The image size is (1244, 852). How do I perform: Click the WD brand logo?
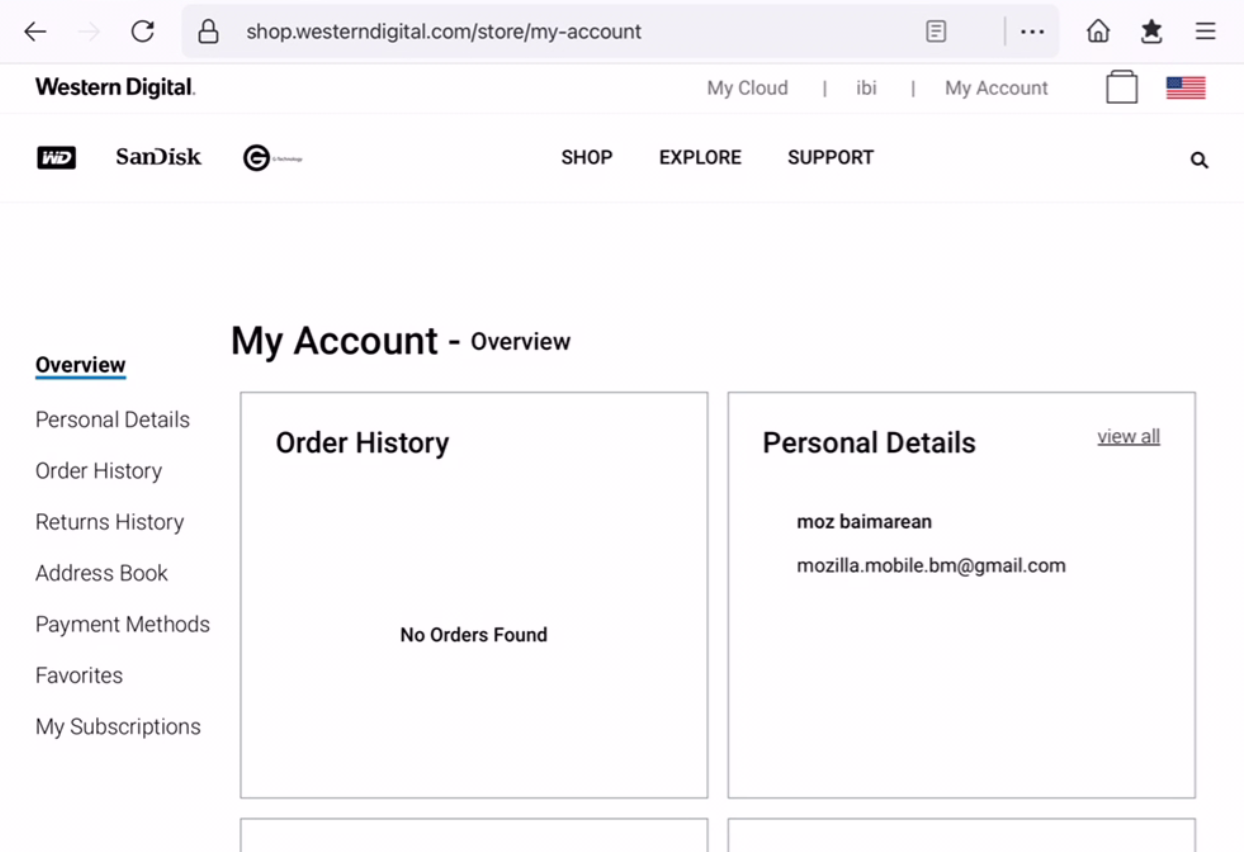(x=56, y=157)
